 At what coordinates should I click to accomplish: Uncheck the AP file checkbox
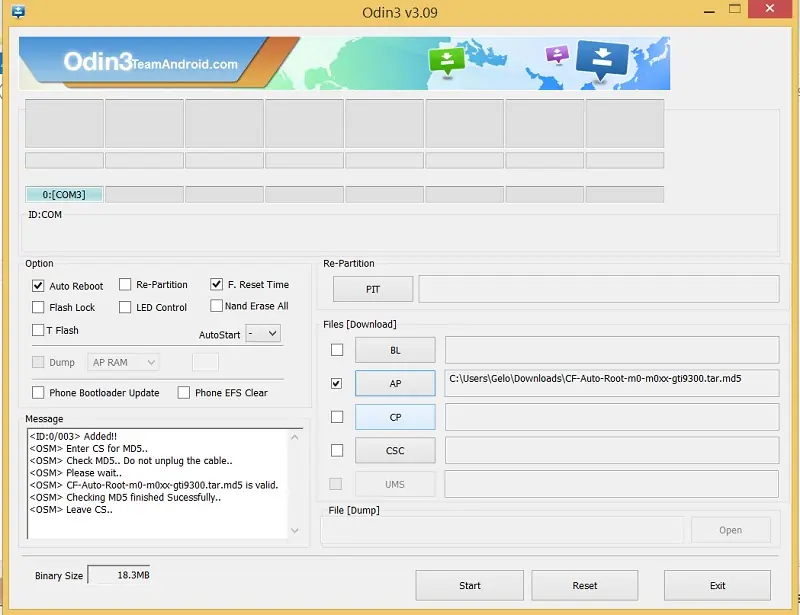coord(336,383)
